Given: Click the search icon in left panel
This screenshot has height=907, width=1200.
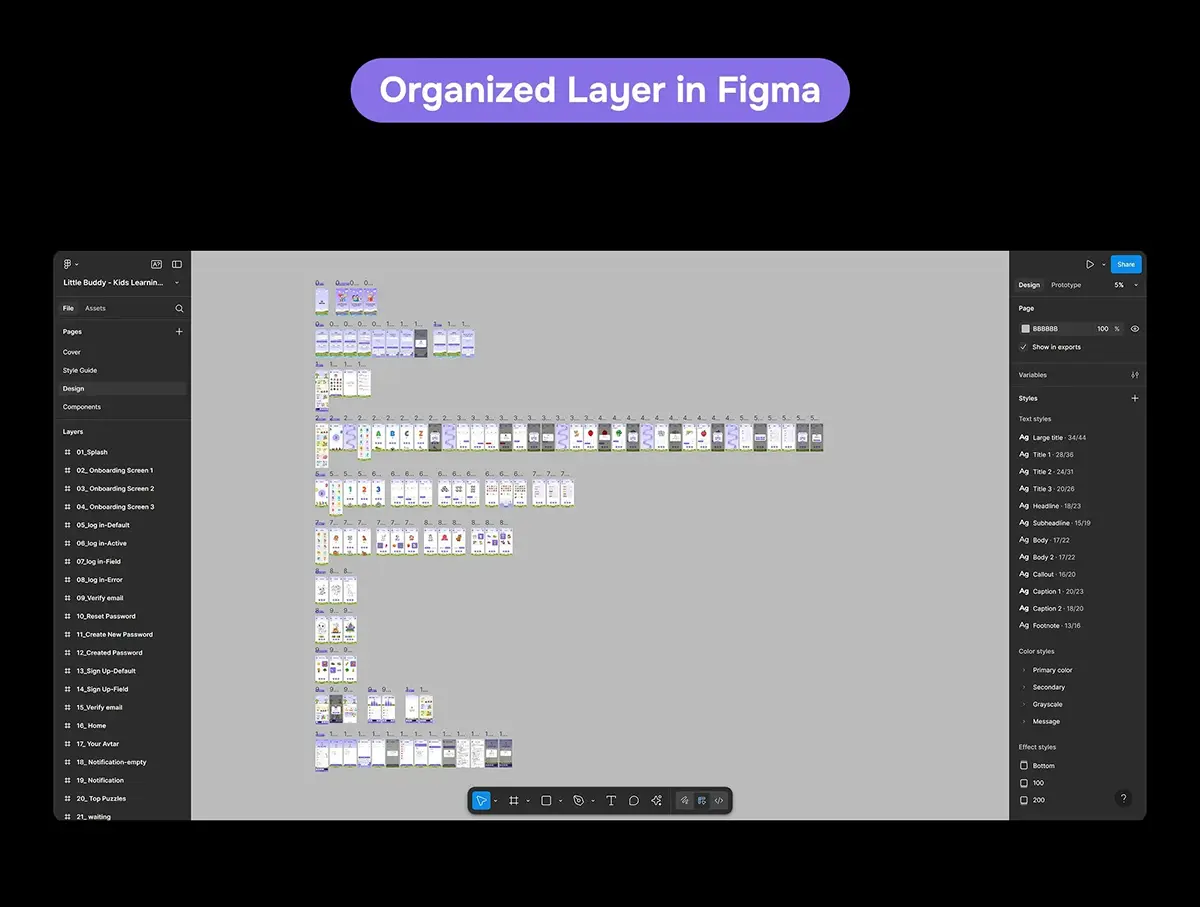Looking at the screenshot, I should [x=179, y=309].
